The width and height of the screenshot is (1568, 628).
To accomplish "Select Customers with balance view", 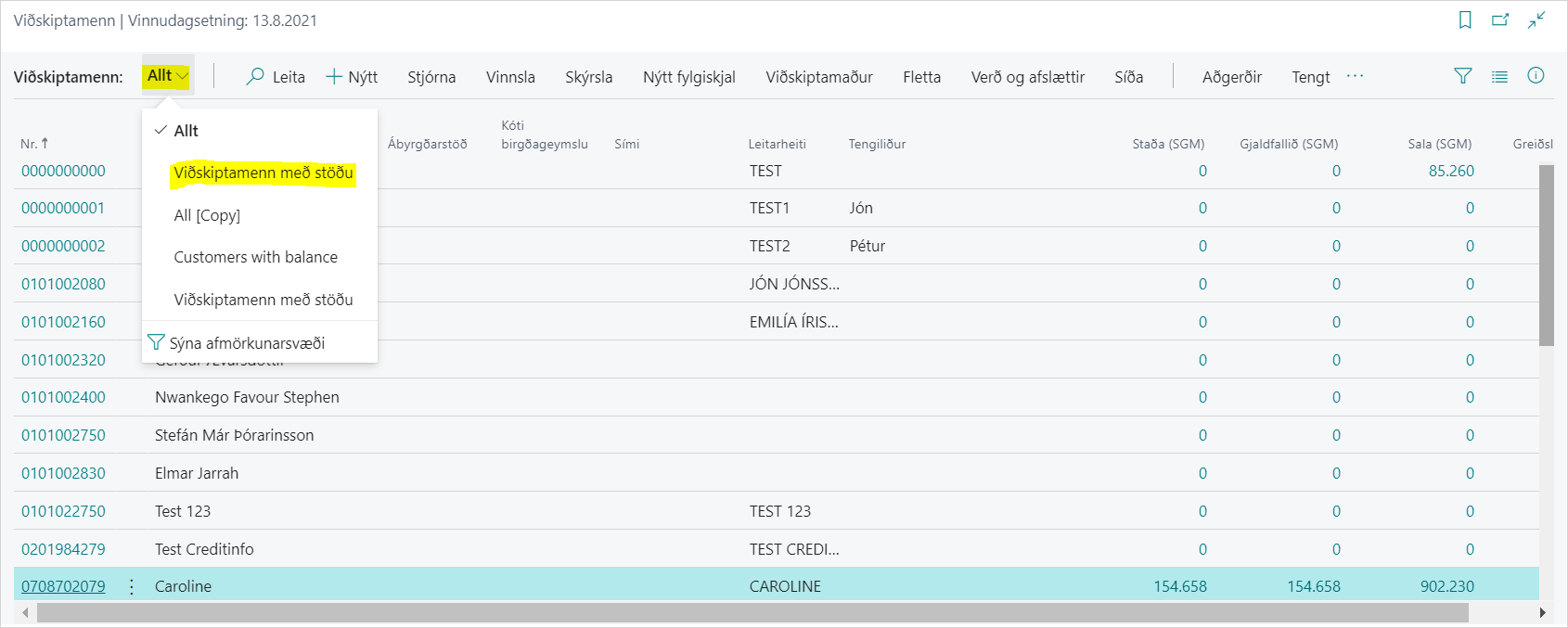I will (255, 257).
